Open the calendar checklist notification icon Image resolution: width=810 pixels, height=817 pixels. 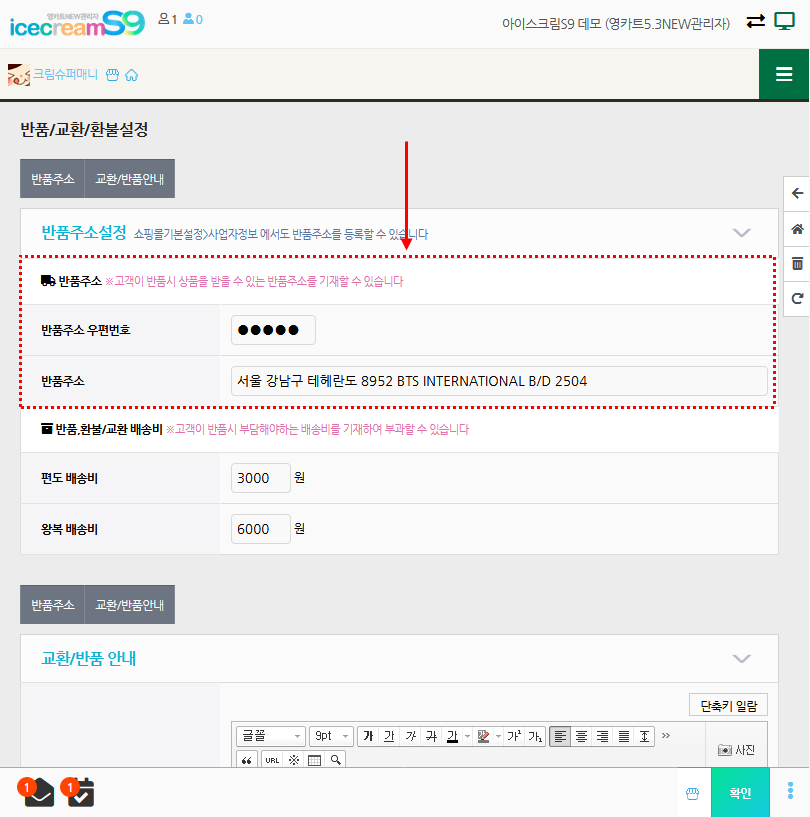pos(79,793)
